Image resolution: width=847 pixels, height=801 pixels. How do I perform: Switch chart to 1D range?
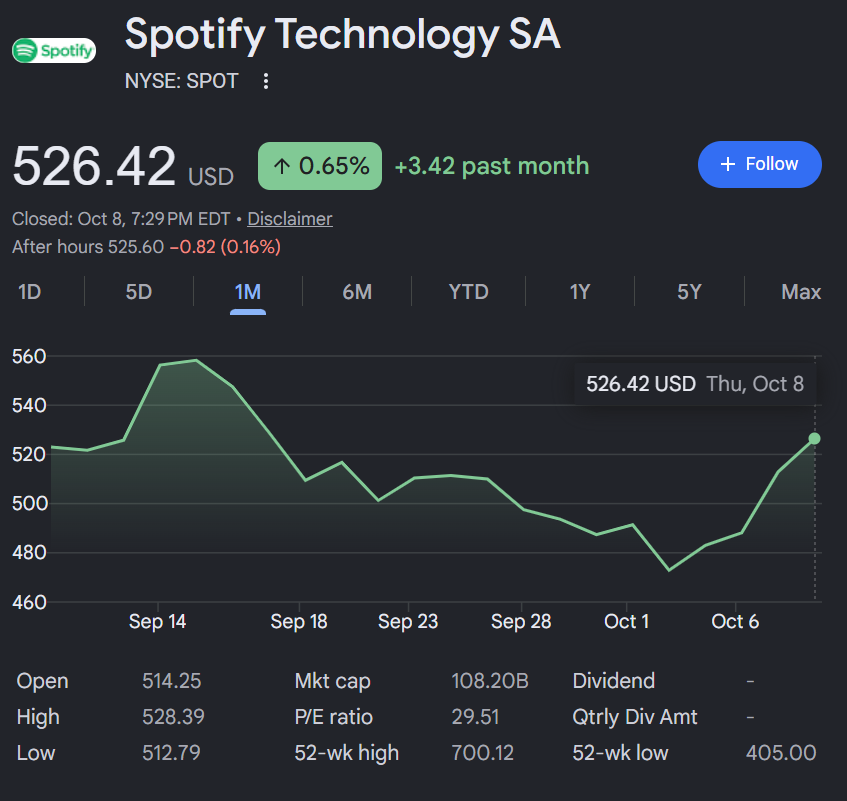pyautogui.click(x=30, y=292)
